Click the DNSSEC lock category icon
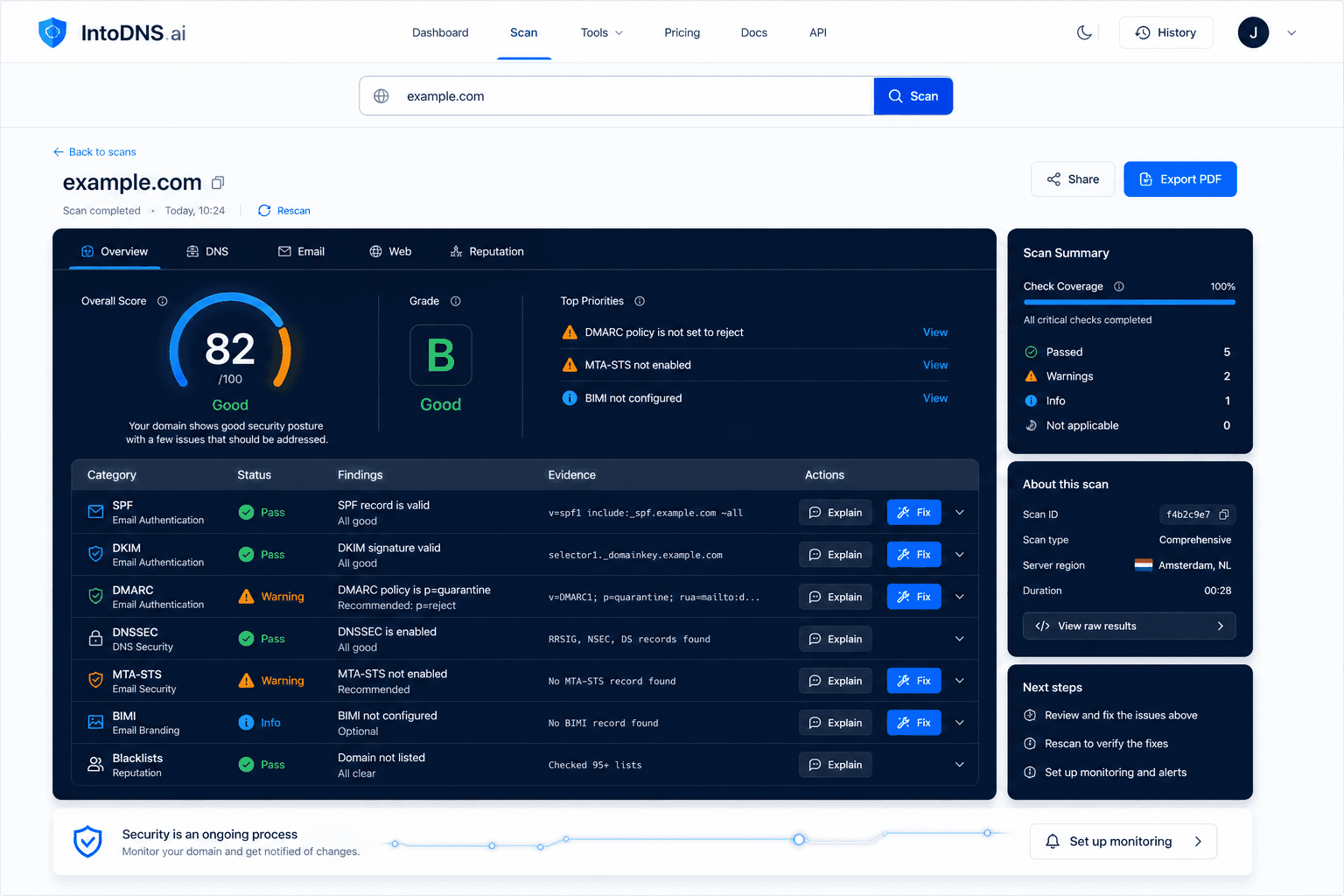Screen dimensions: 1344x896 (x=95, y=638)
